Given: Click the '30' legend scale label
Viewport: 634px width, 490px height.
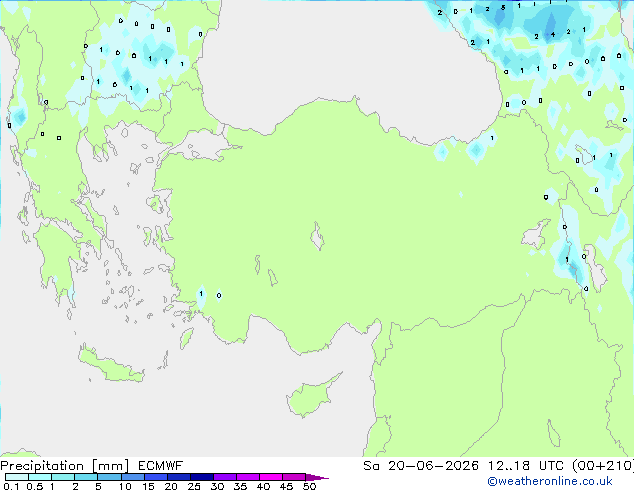Looking at the screenshot, I should (217, 486).
